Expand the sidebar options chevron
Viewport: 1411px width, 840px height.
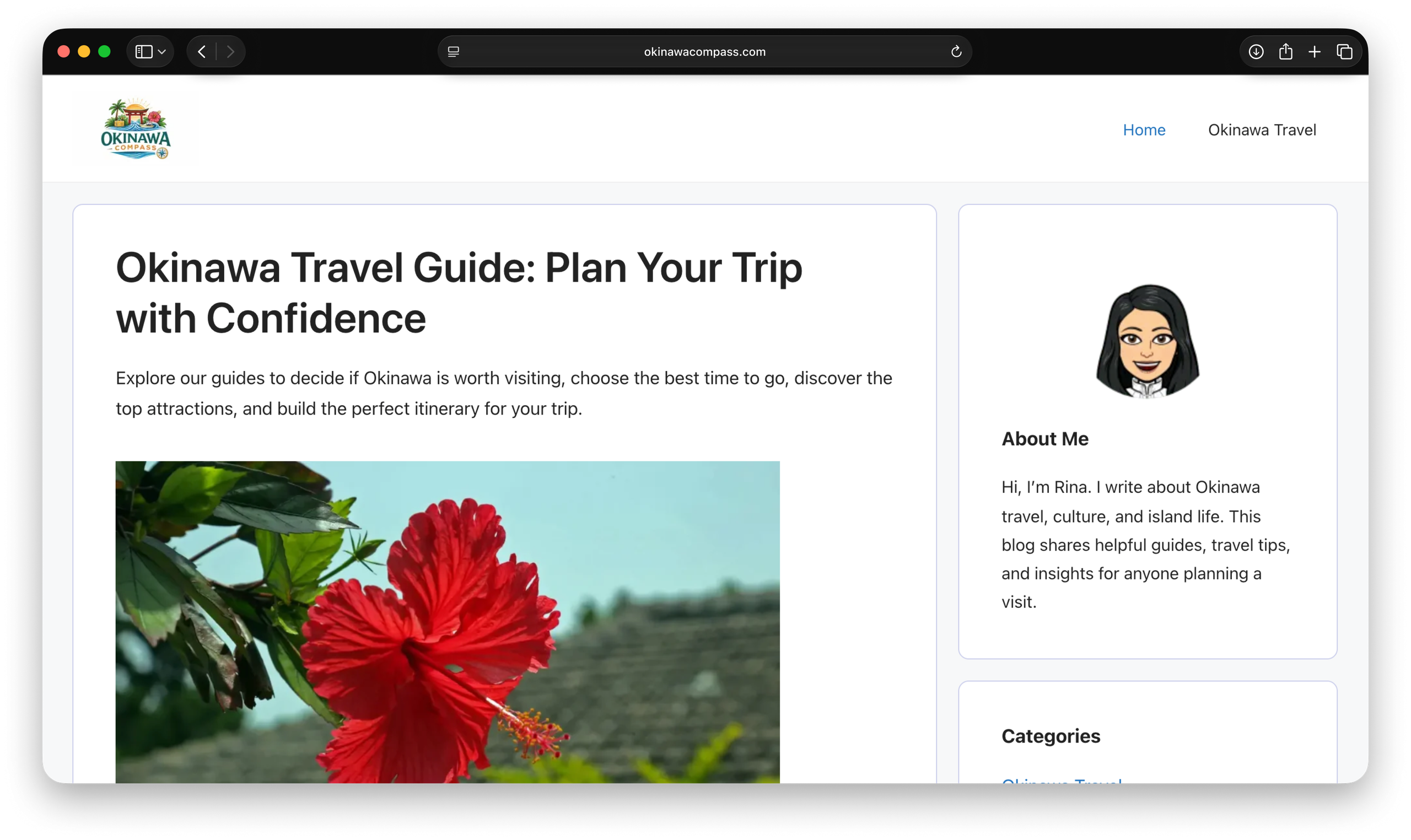(162, 52)
